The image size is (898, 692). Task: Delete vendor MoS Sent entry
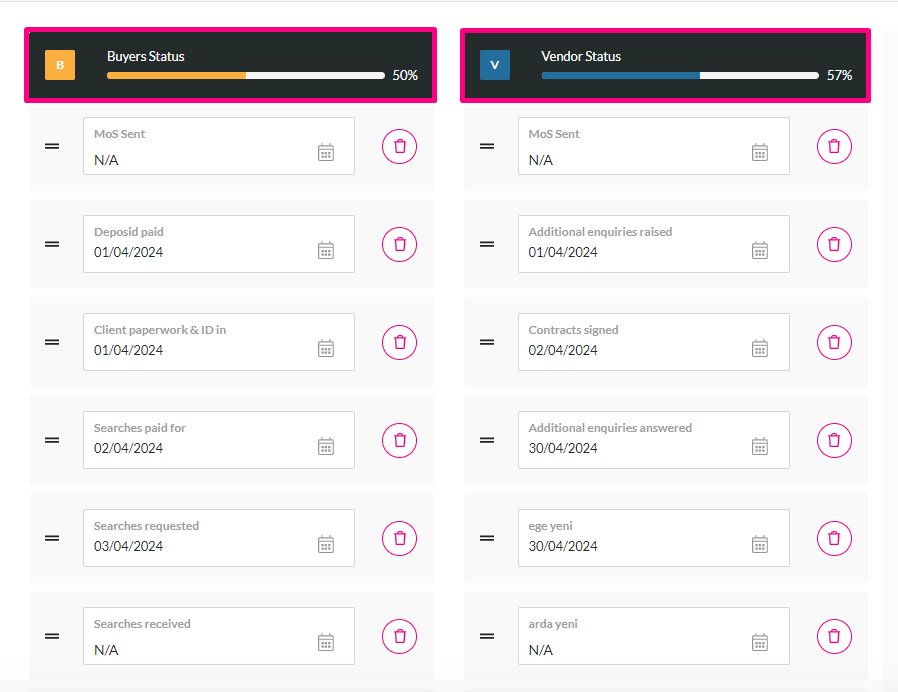point(834,146)
